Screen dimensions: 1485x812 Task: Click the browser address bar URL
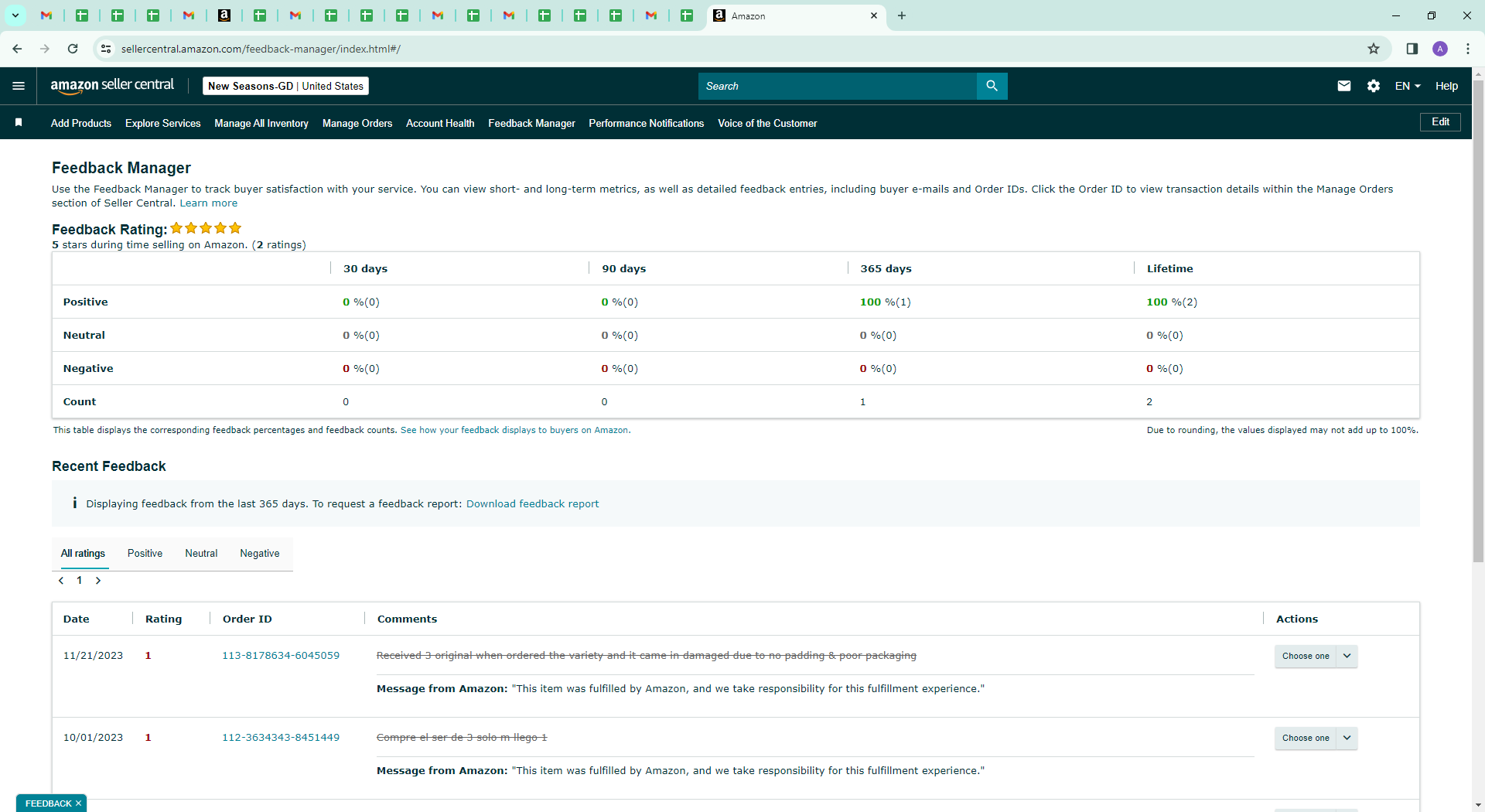click(x=261, y=49)
